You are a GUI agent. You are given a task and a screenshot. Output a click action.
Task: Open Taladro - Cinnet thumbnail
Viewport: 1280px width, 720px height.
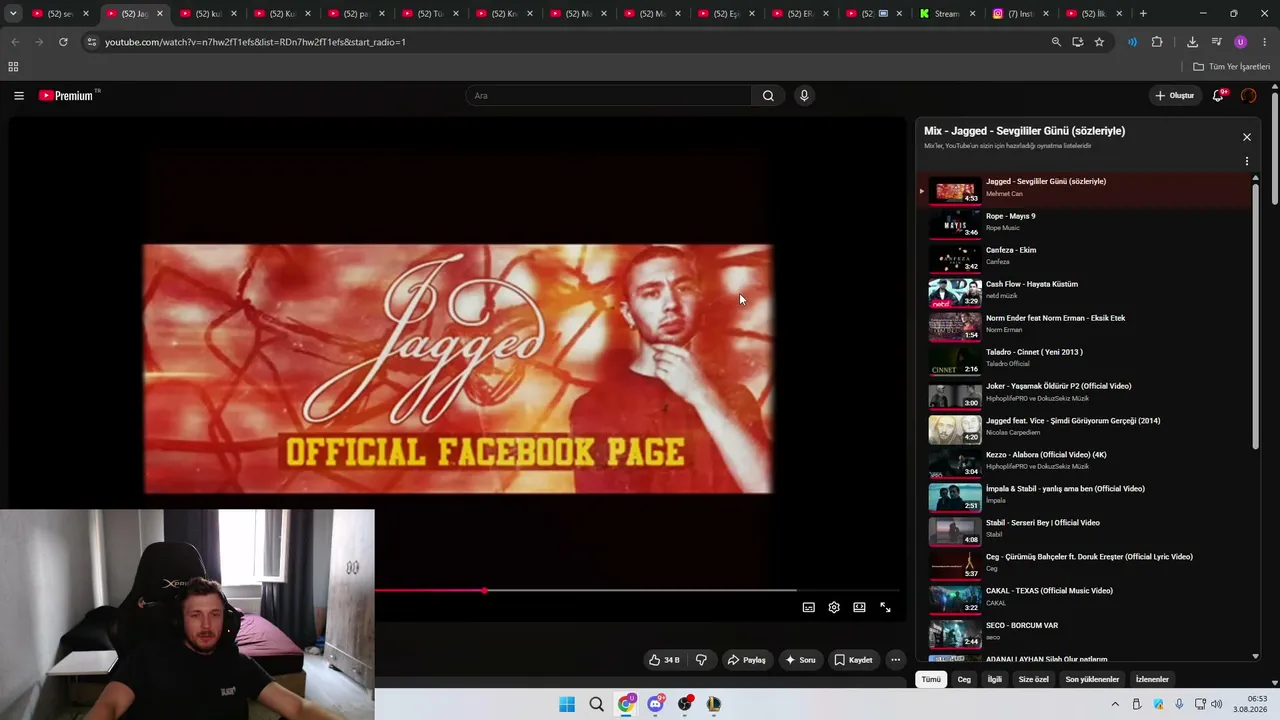pyautogui.click(x=955, y=360)
